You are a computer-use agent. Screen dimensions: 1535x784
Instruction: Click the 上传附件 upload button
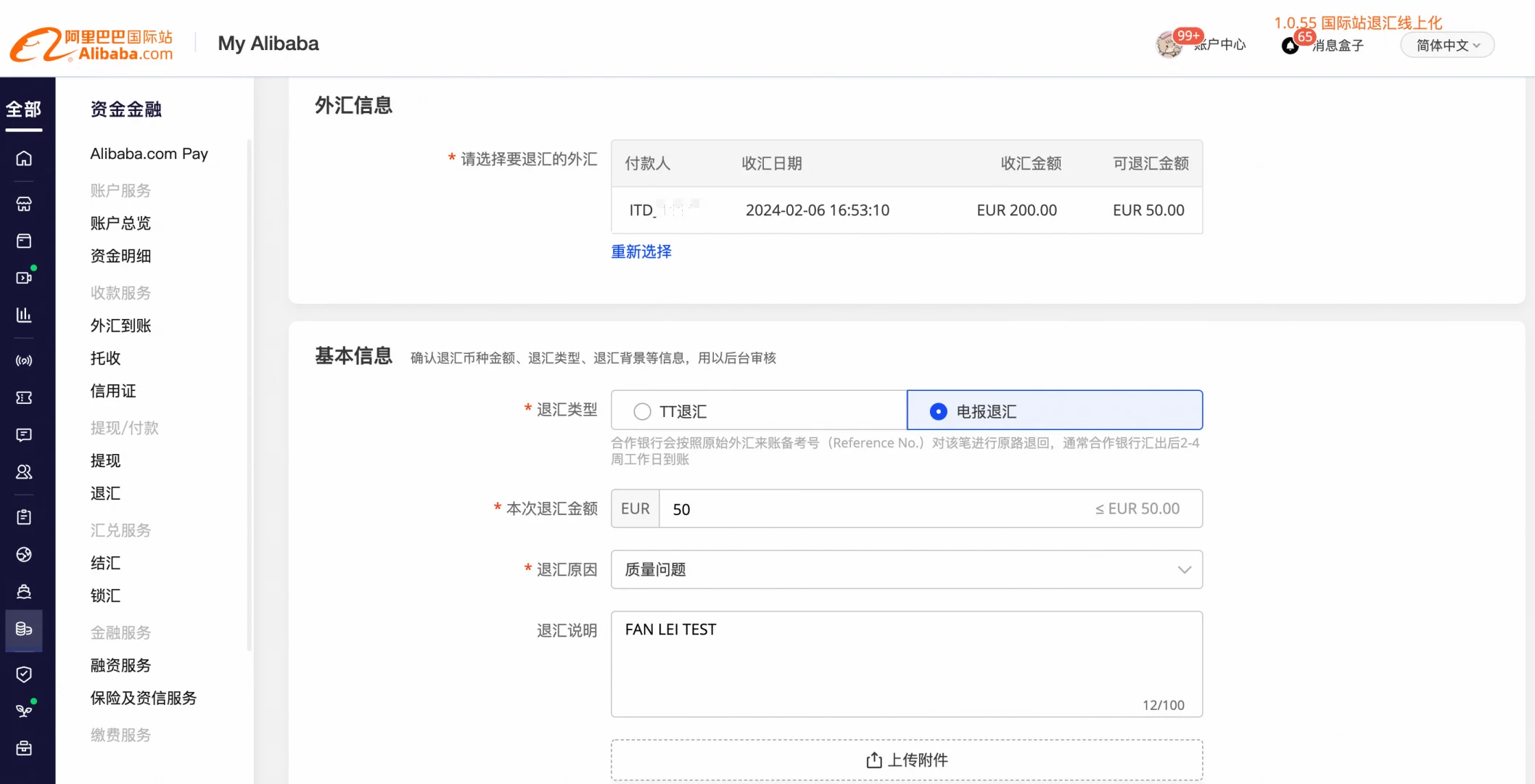pos(906,760)
